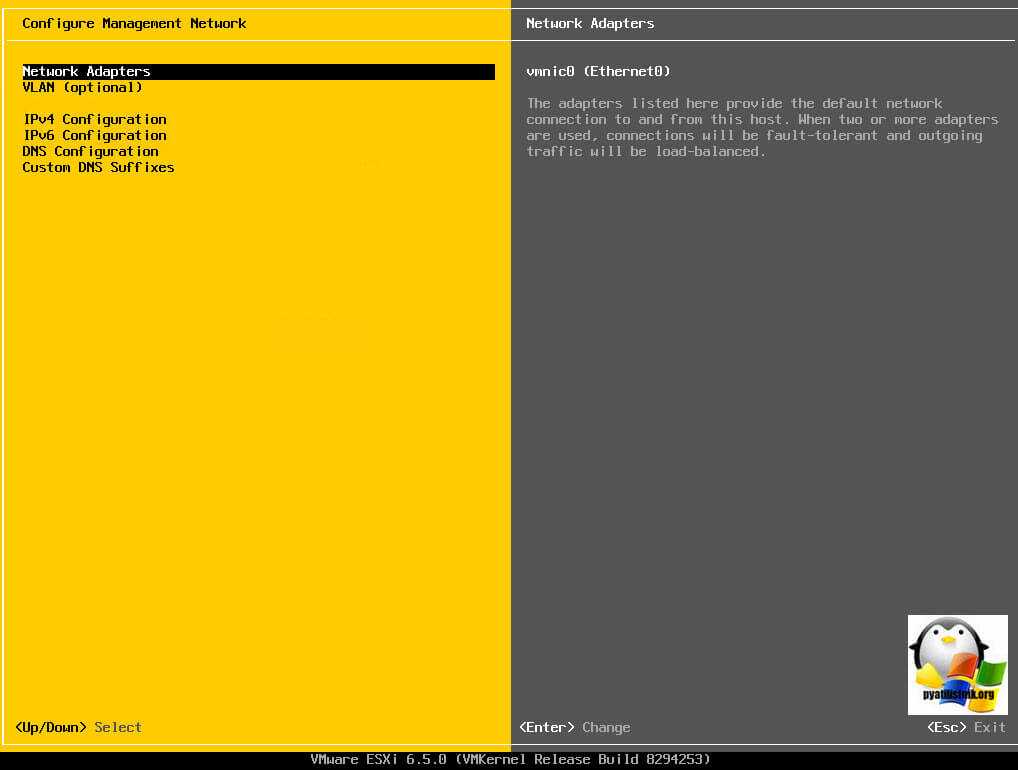Click the pyatilistnik.org watermark text
The image size is (1018, 770).
click(x=957, y=695)
